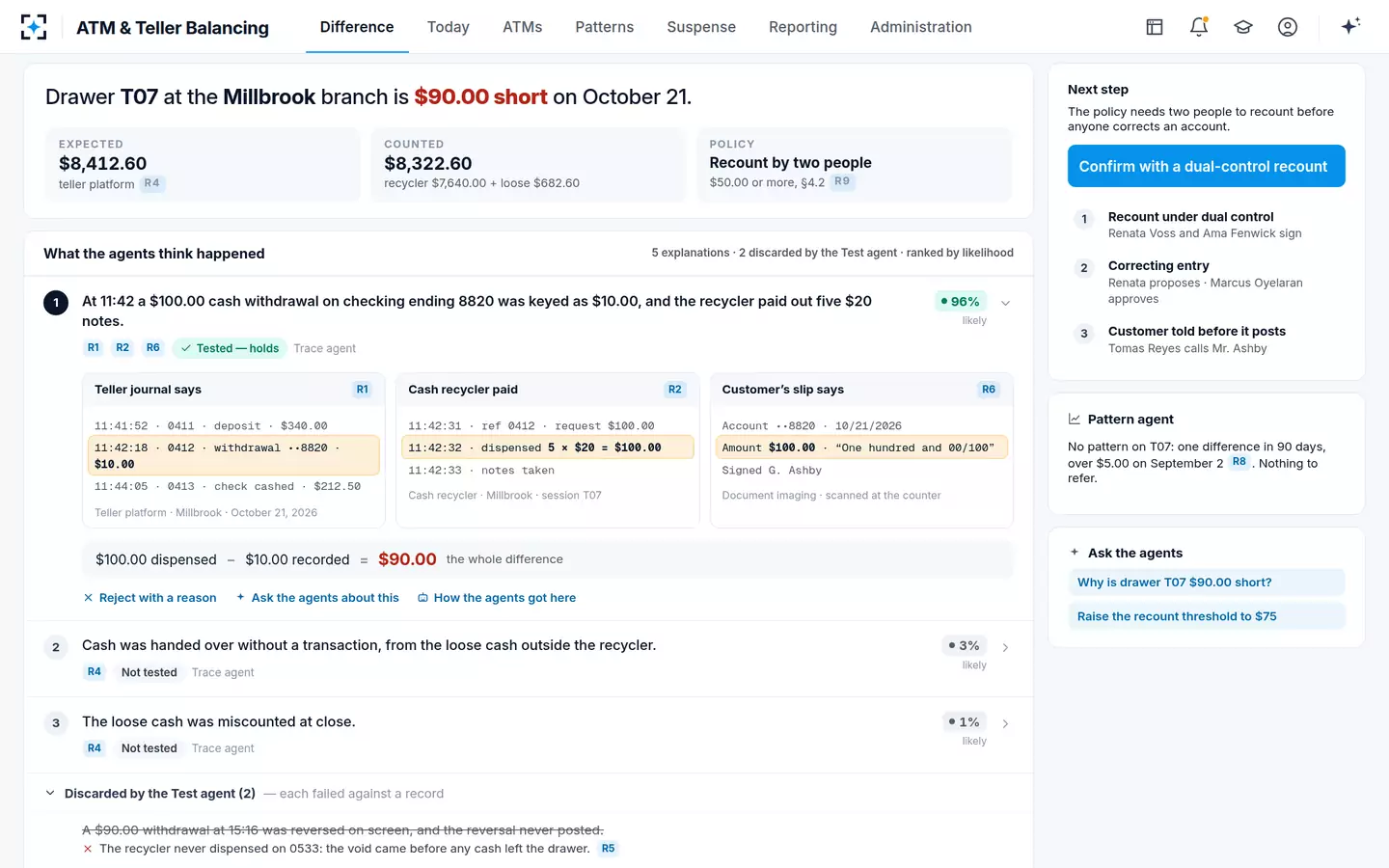The width and height of the screenshot is (1389, 868).
Task: Expand explanation 3 loose cash miscounted
Action: pos(1005,723)
